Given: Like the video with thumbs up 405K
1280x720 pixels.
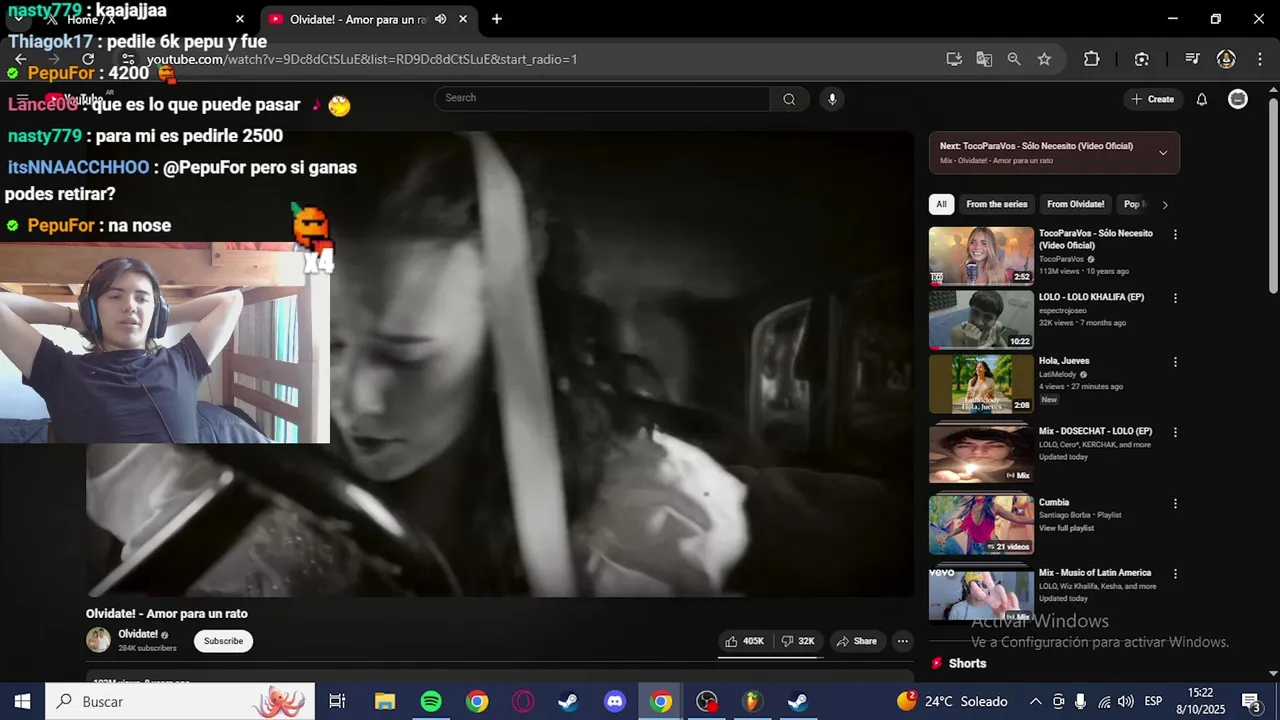Looking at the screenshot, I should click(745, 641).
